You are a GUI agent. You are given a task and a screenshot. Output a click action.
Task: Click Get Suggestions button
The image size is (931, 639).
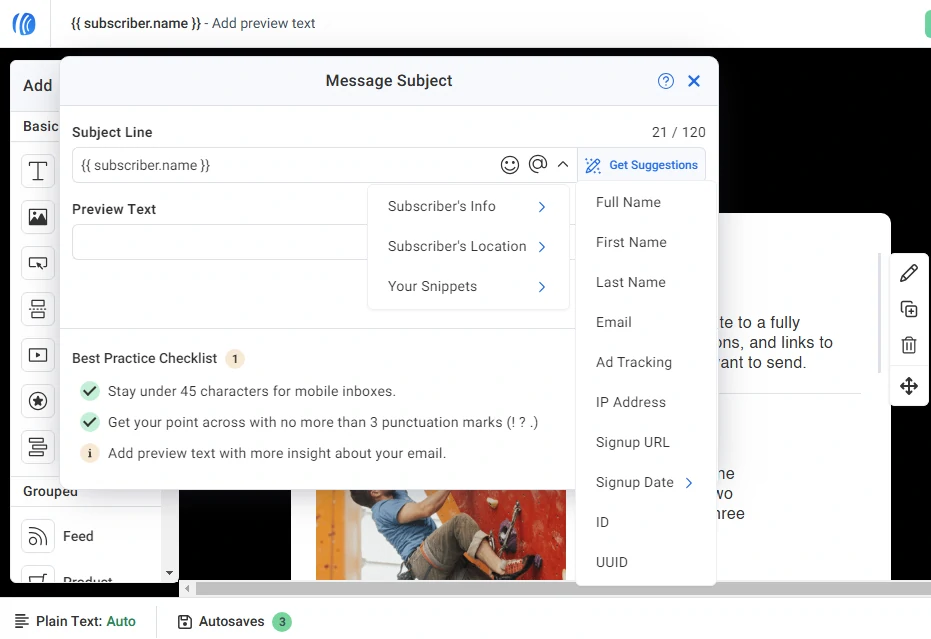[641, 165]
